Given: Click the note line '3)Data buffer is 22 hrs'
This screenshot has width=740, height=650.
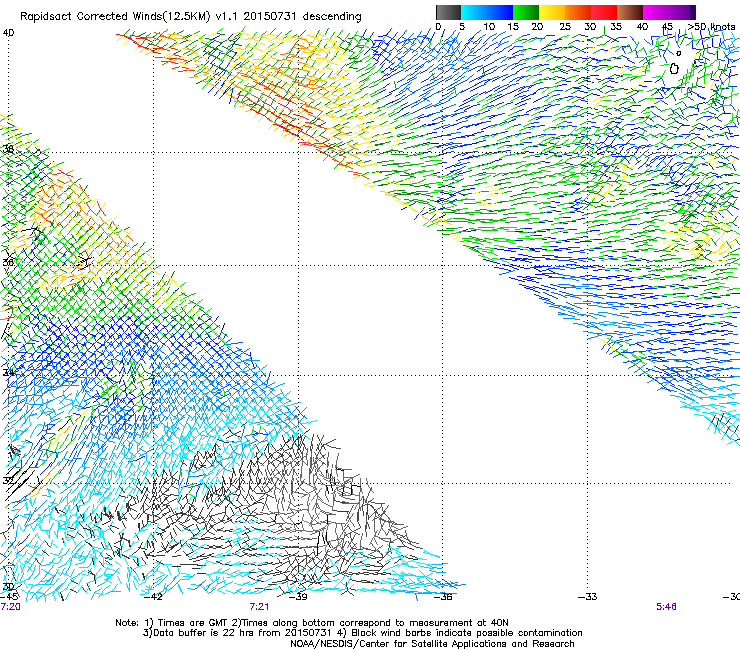Looking at the screenshot, I should (362, 633).
